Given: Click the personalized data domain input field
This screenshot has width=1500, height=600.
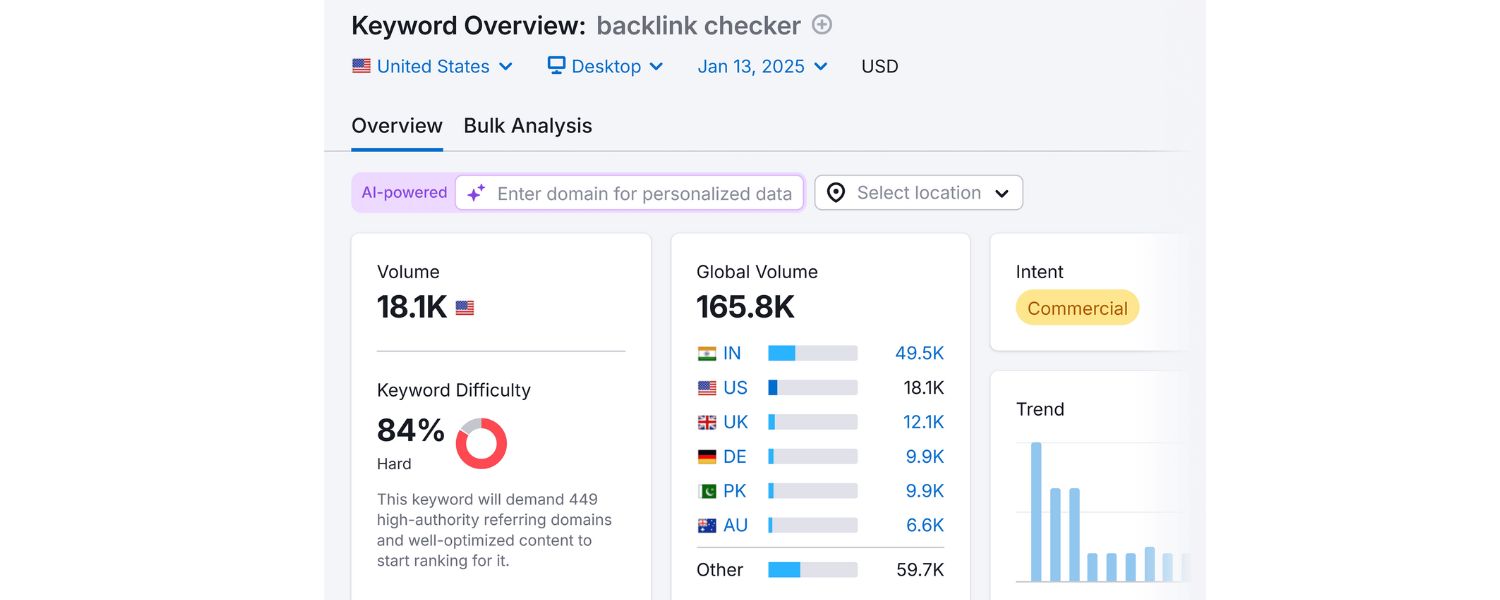Looking at the screenshot, I should [640, 192].
